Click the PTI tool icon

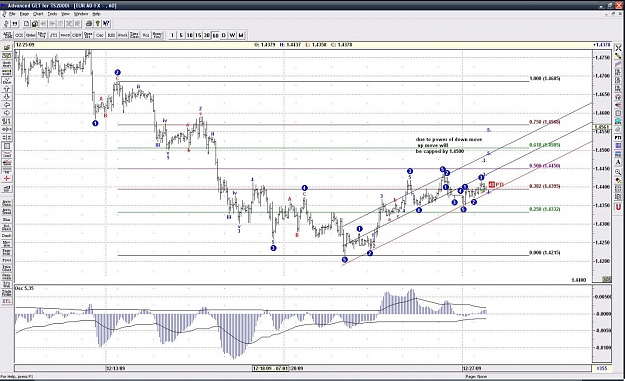click(x=618, y=137)
